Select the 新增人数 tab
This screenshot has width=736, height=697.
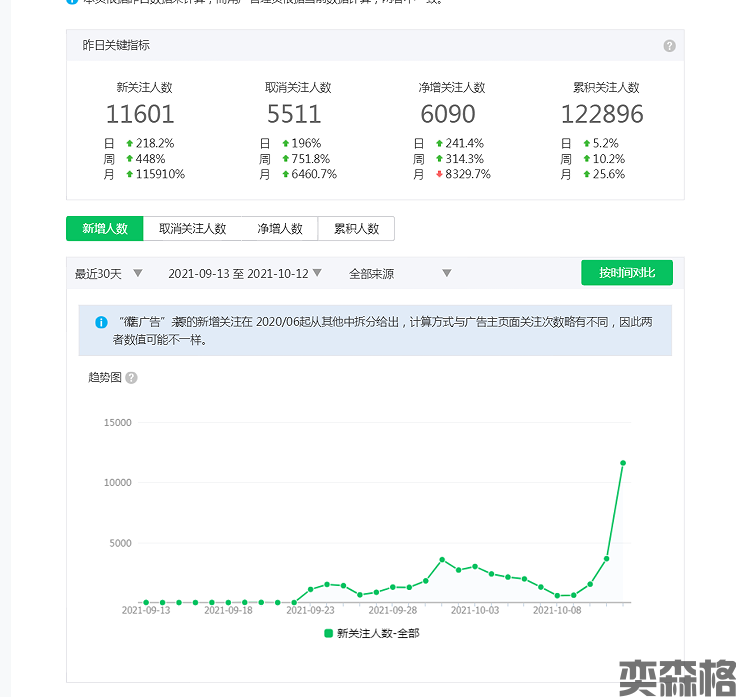105,229
